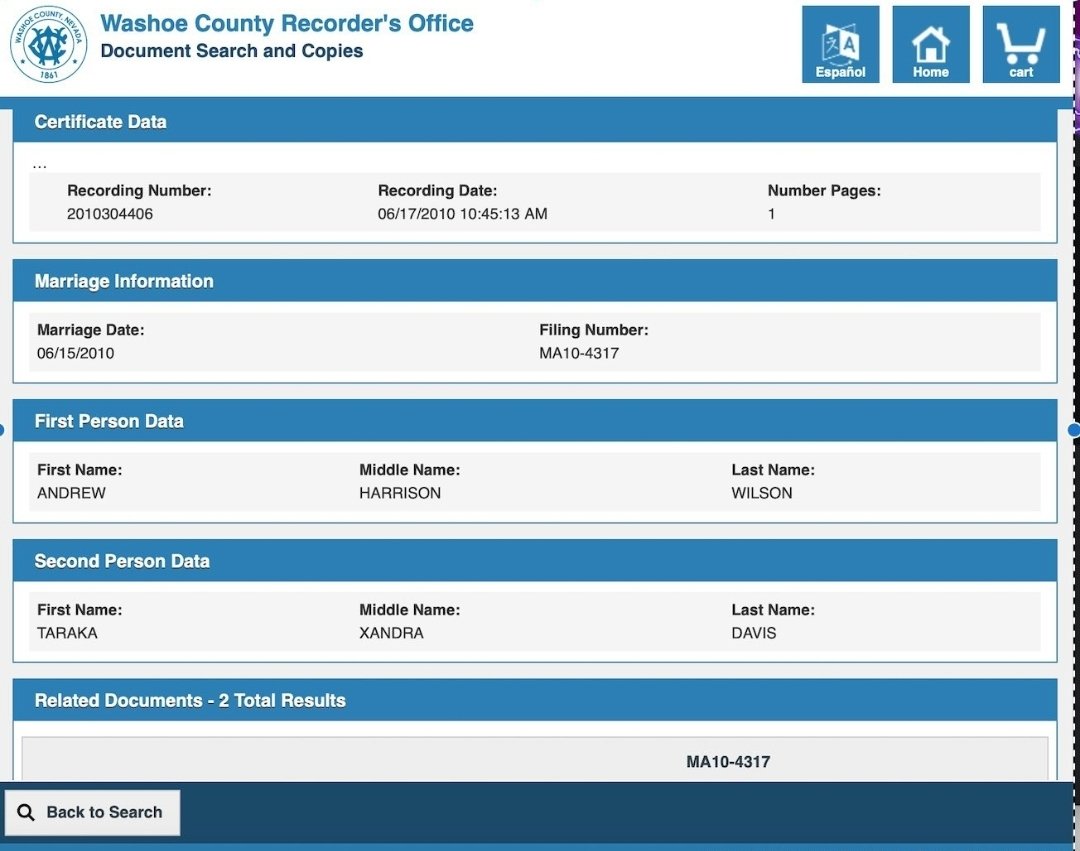Open the shopping cart icon
This screenshot has height=851, width=1080.
1021,44
